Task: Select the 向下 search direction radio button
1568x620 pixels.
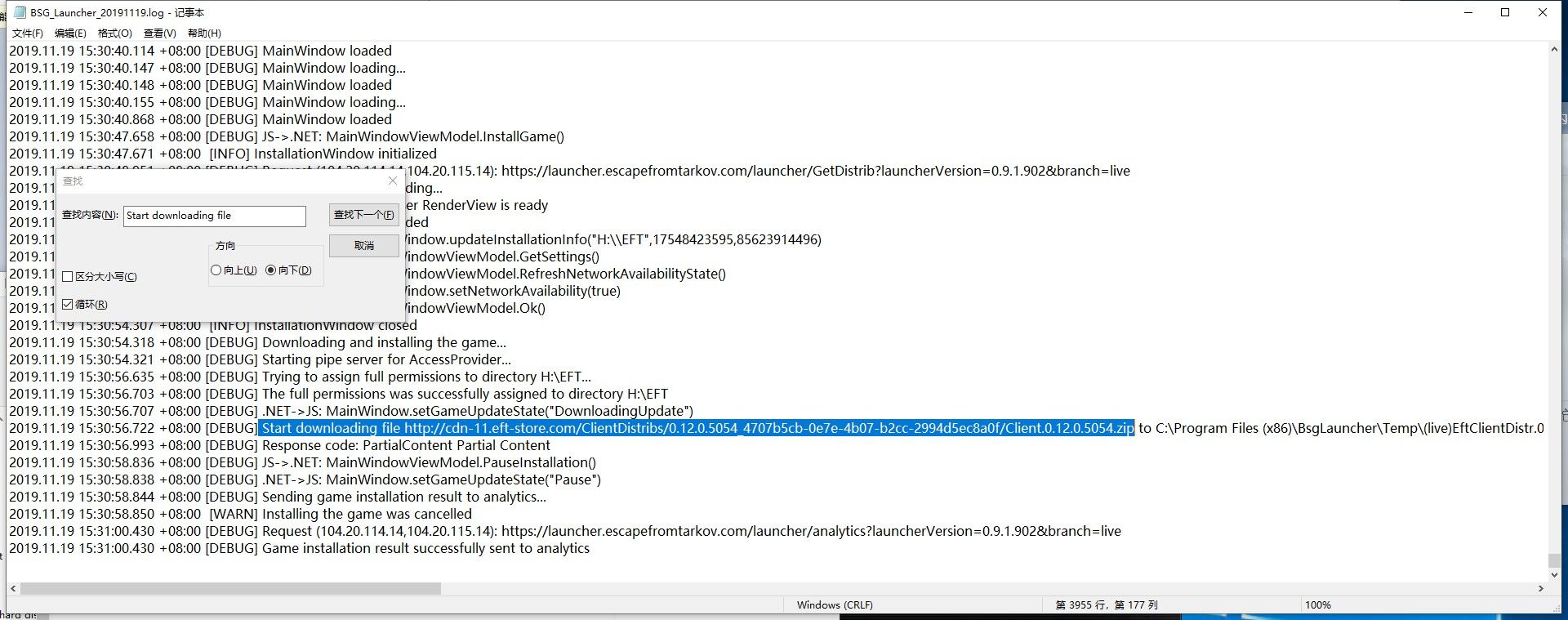Action: pyautogui.click(x=270, y=270)
